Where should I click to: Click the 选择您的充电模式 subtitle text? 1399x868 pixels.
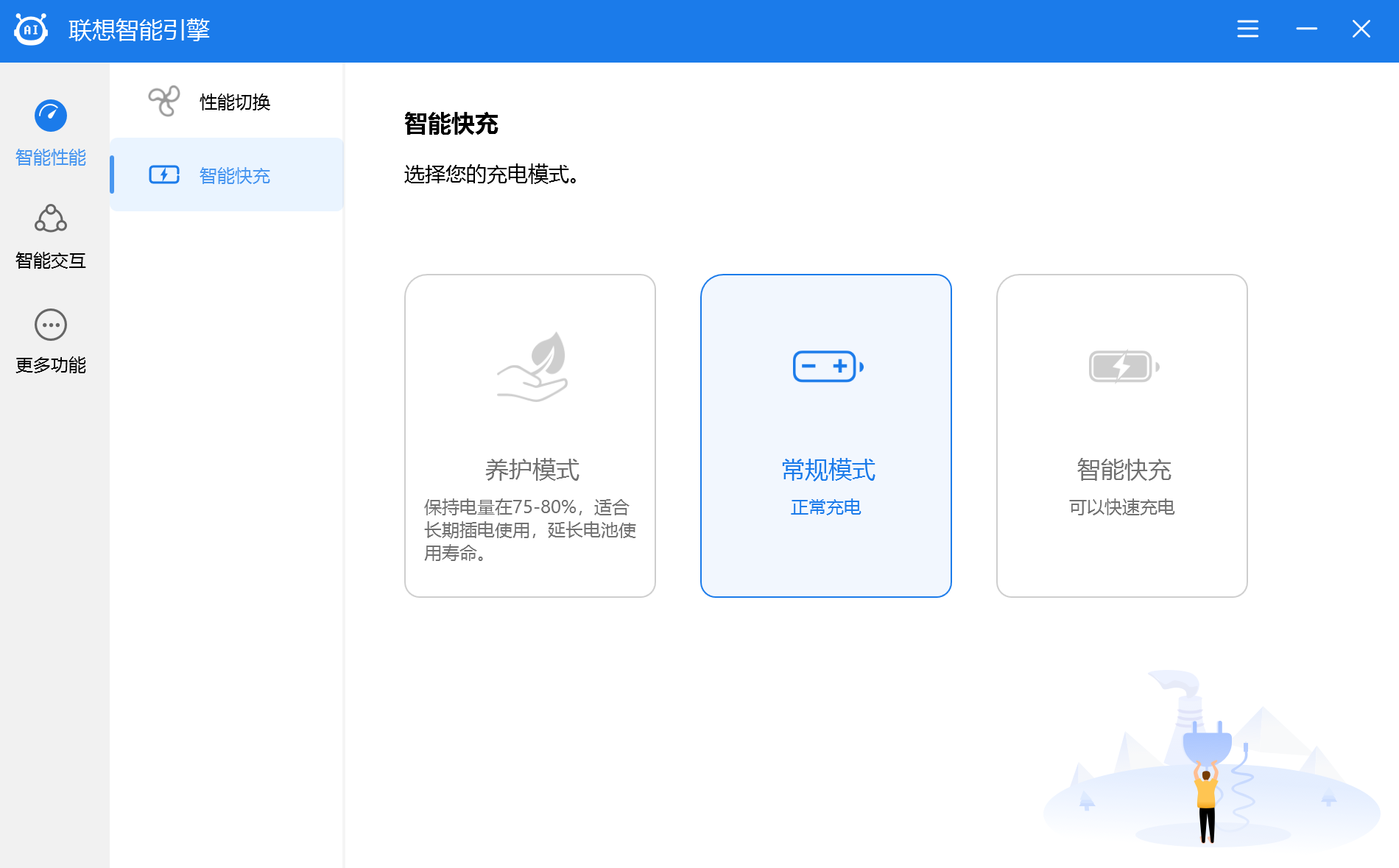click(x=490, y=174)
